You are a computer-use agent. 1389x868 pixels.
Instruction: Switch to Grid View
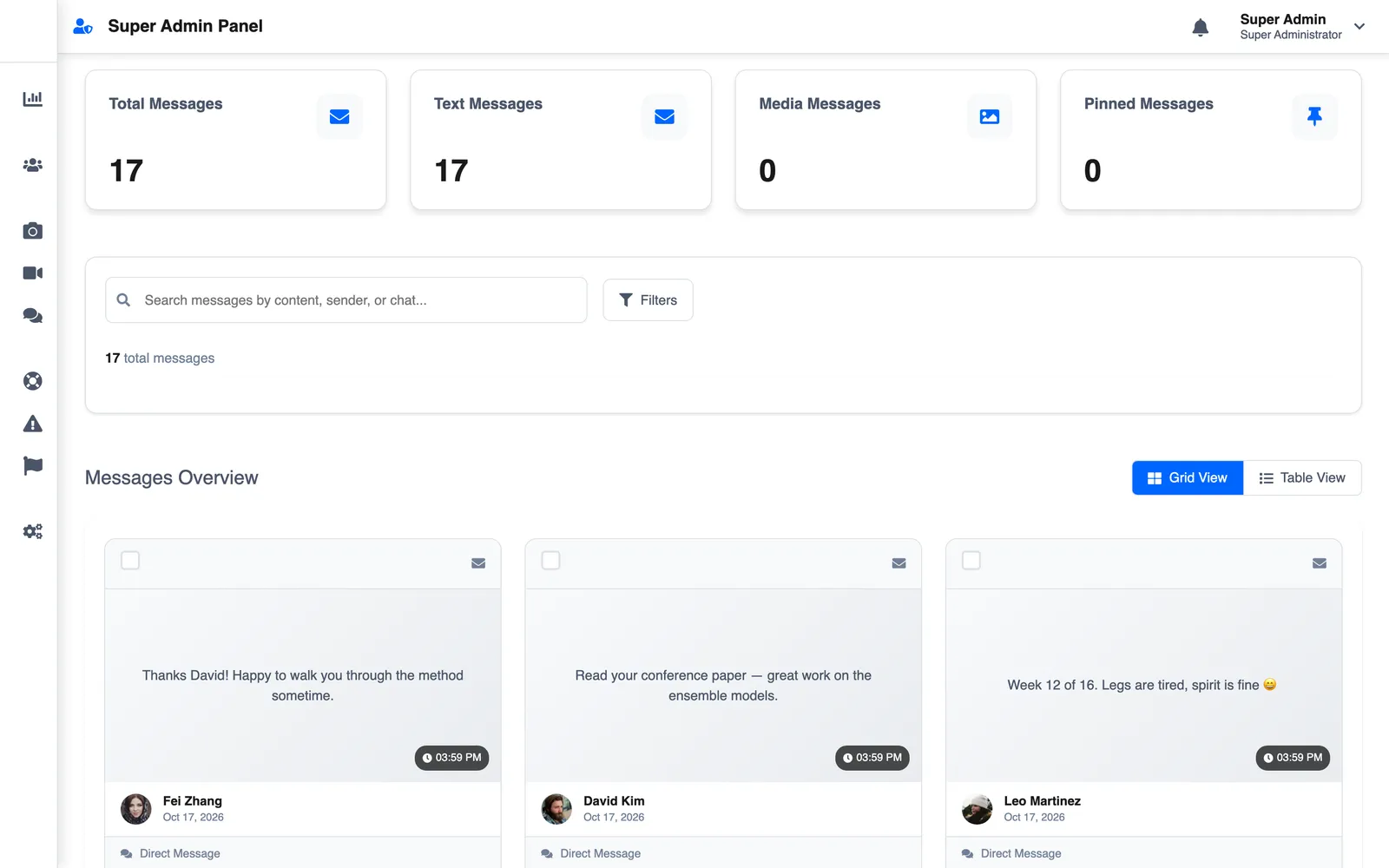click(x=1188, y=478)
